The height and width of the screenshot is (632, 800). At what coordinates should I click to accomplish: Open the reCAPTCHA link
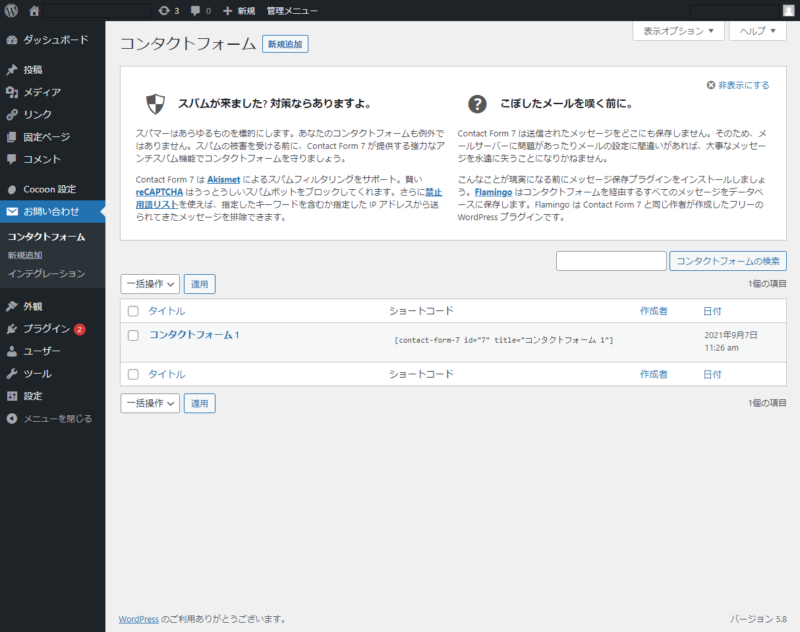[x=159, y=192]
